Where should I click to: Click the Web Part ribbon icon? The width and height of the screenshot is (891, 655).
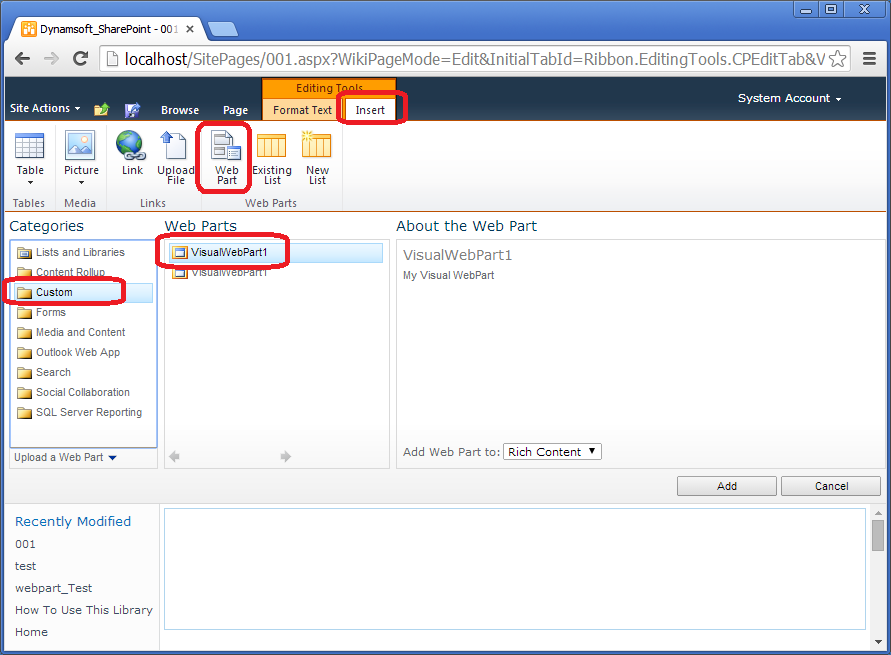click(226, 147)
